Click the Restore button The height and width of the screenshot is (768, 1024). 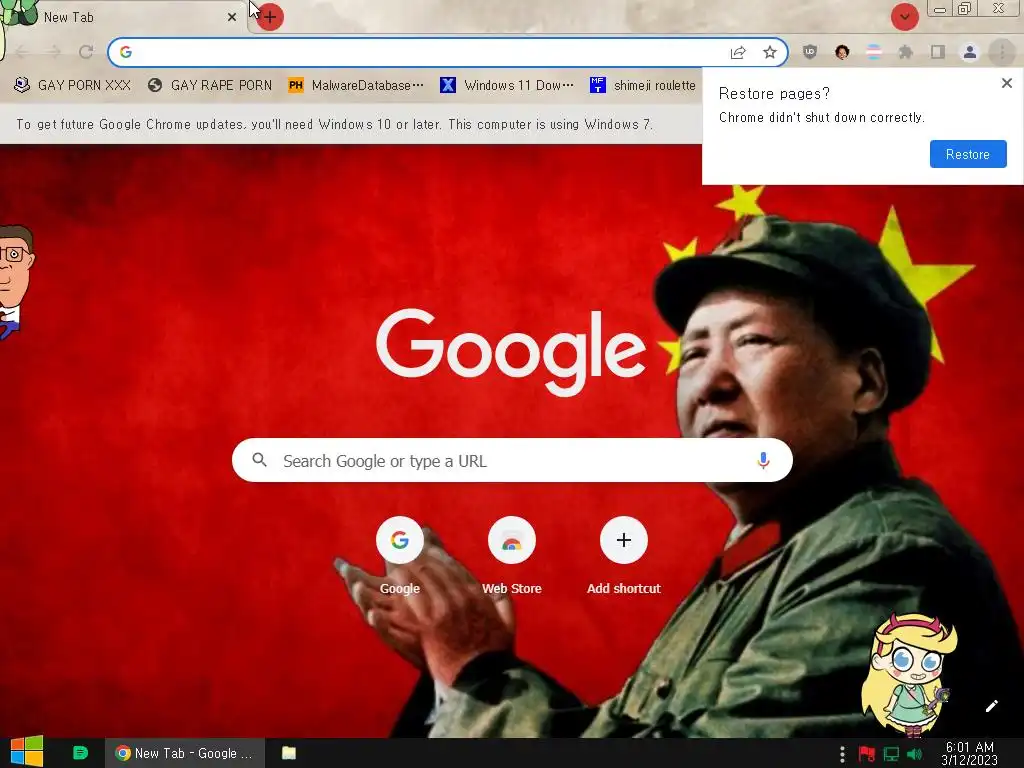coord(968,154)
